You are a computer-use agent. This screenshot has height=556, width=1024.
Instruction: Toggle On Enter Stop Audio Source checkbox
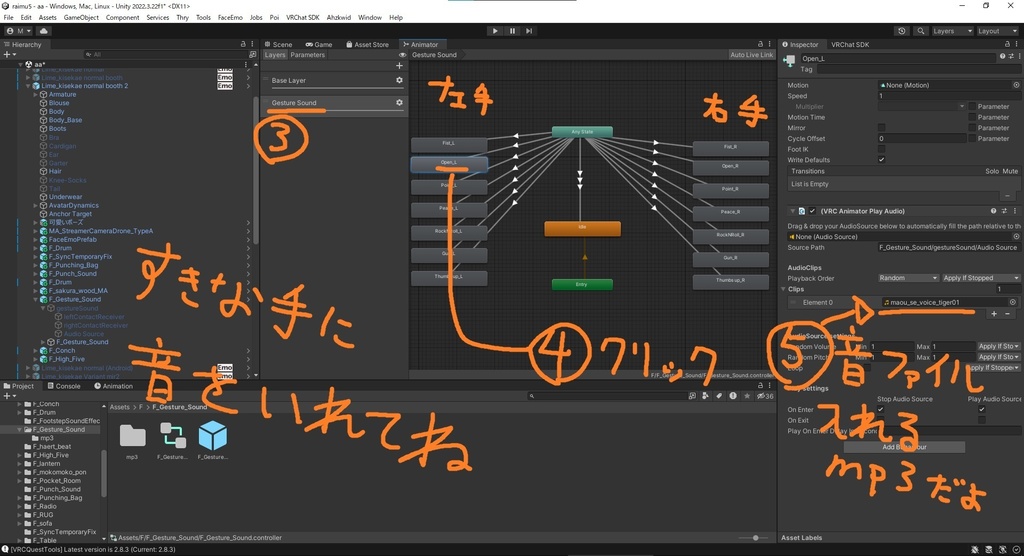point(880,410)
